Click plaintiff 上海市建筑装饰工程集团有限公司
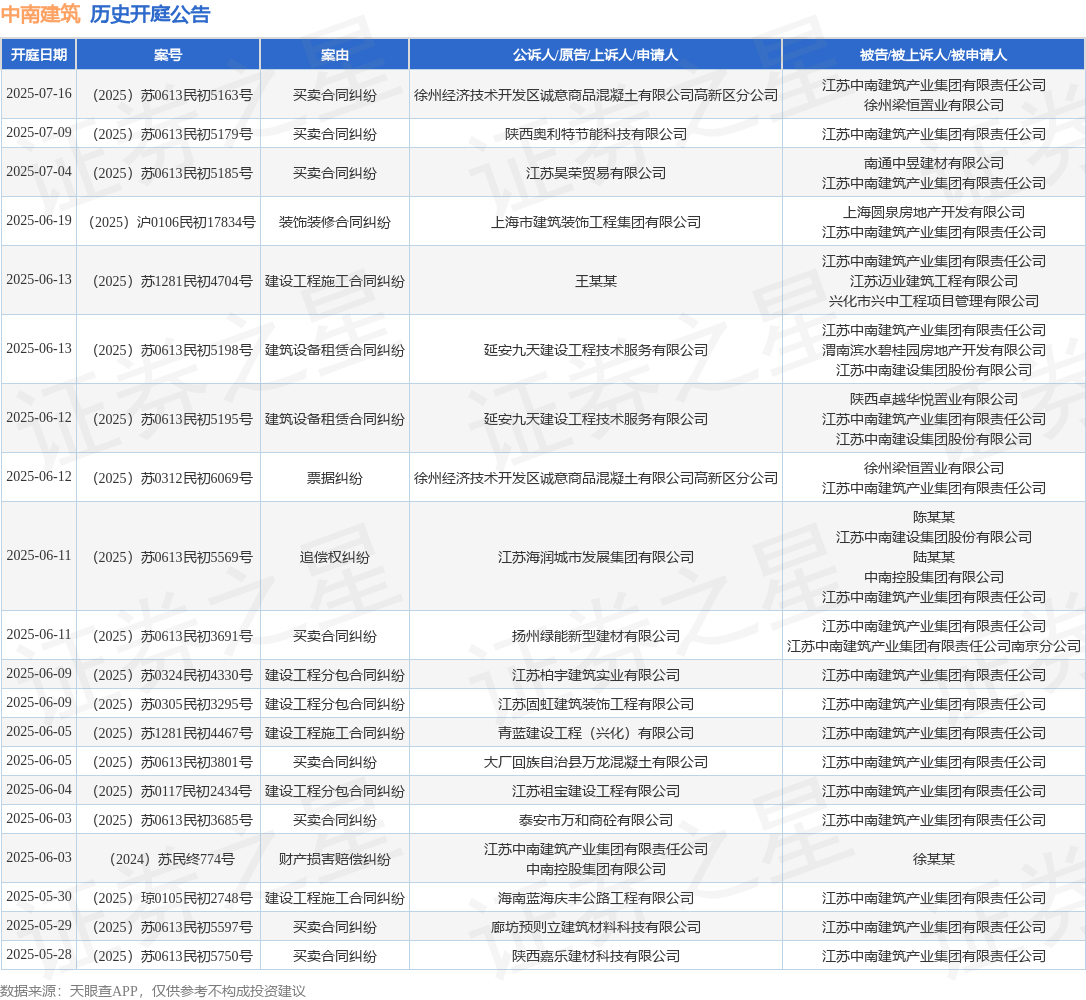Image resolution: width=1086 pixels, height=1000 pixels. [596, 222]
